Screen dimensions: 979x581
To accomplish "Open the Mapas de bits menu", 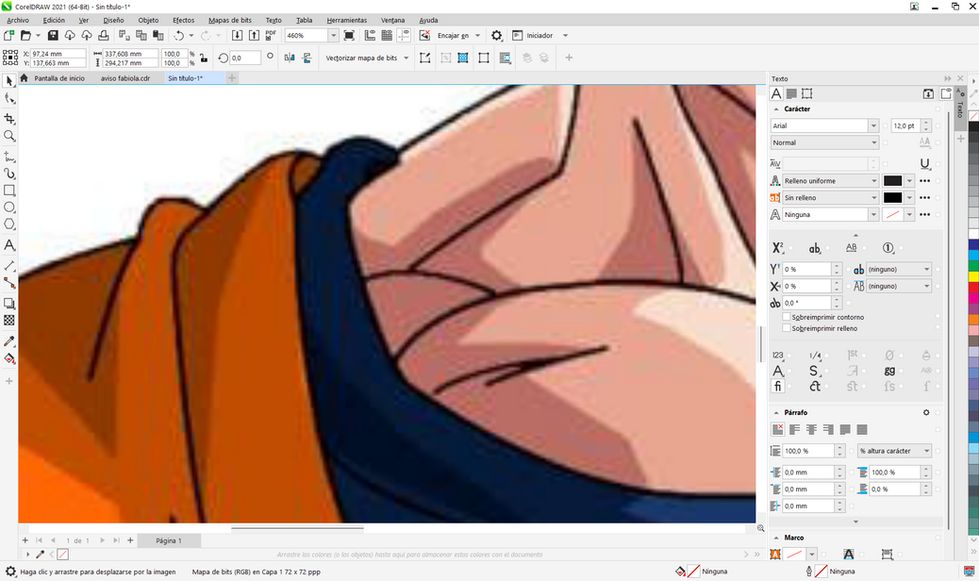I will 230,20.
